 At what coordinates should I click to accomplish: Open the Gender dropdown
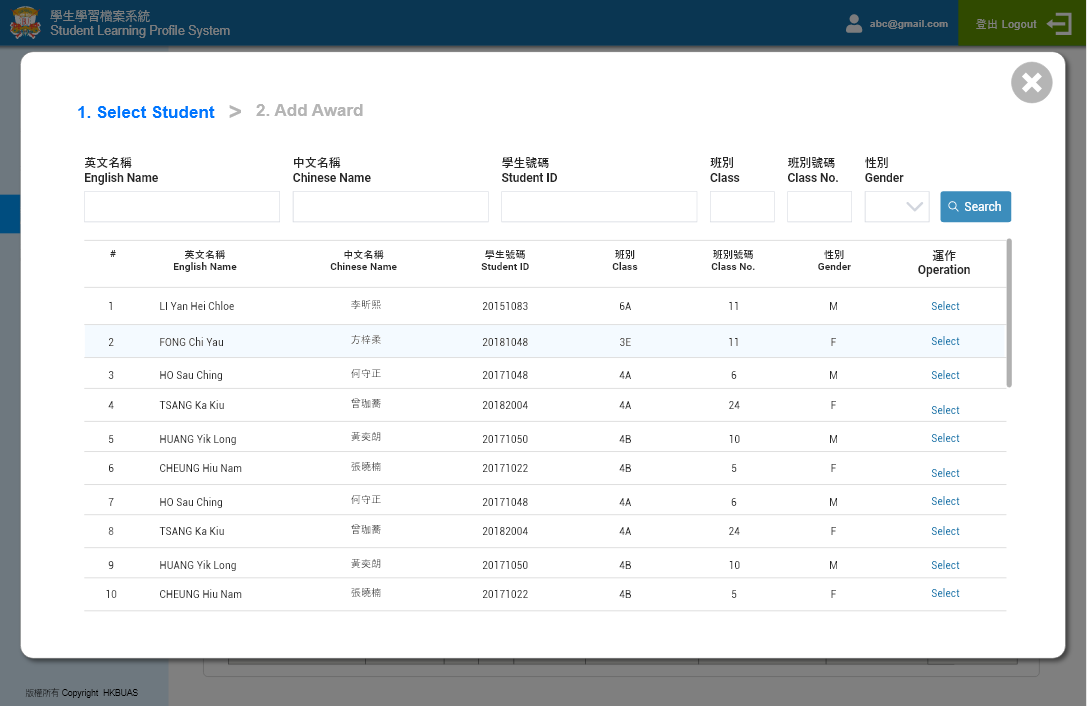pos(897,207)
